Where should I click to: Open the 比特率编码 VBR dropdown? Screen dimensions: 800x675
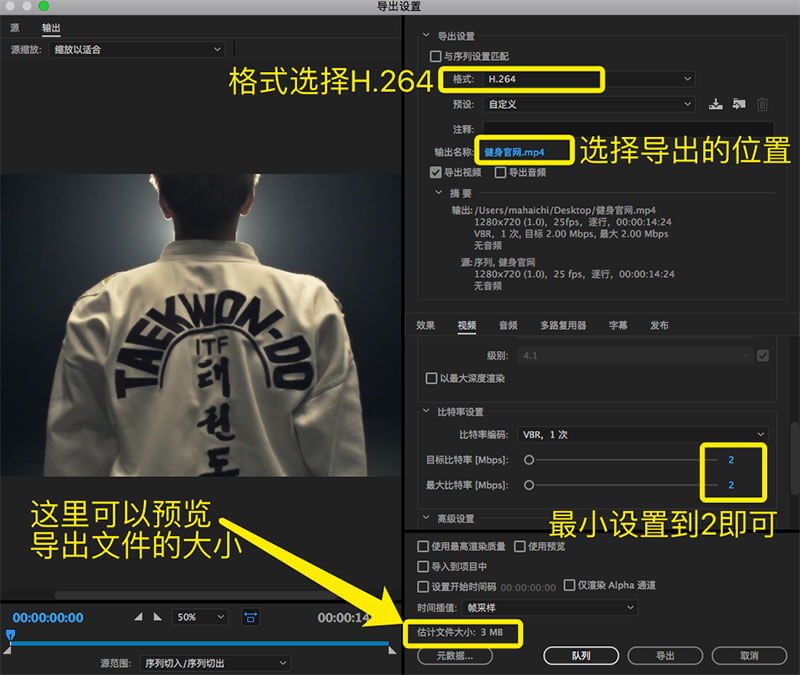coord(643,434)
